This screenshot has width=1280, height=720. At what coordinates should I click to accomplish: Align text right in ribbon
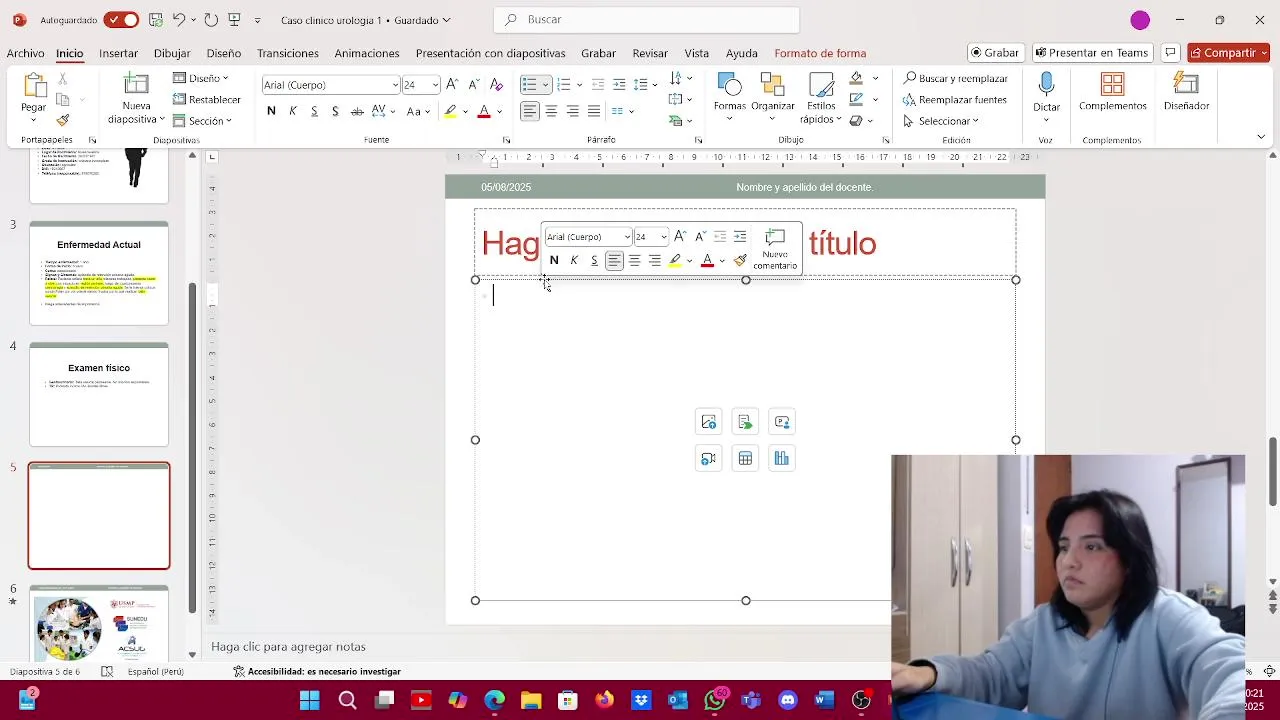pos(572,111)
